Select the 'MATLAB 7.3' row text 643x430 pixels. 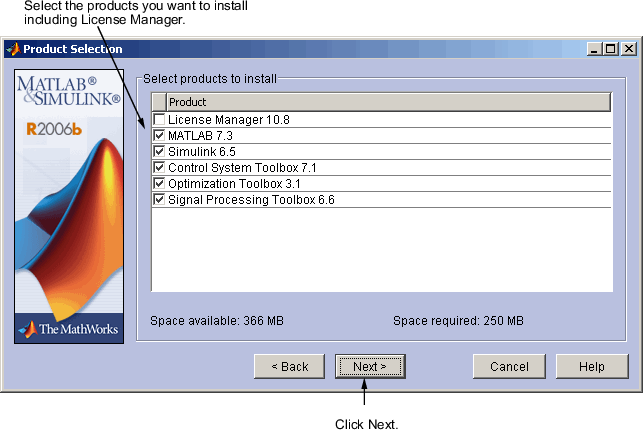200,136
